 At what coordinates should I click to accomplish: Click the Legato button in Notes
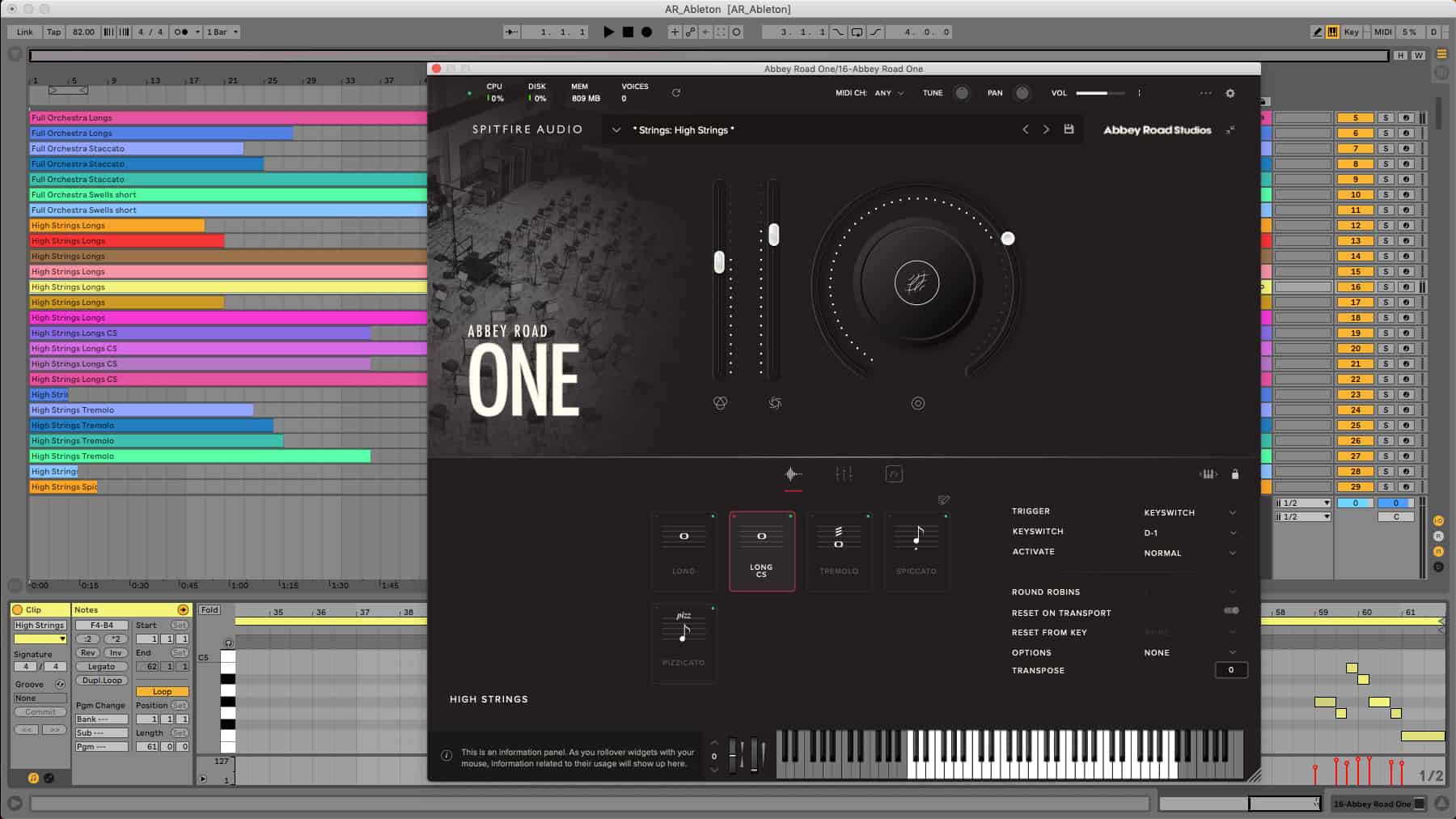(101, 667)
